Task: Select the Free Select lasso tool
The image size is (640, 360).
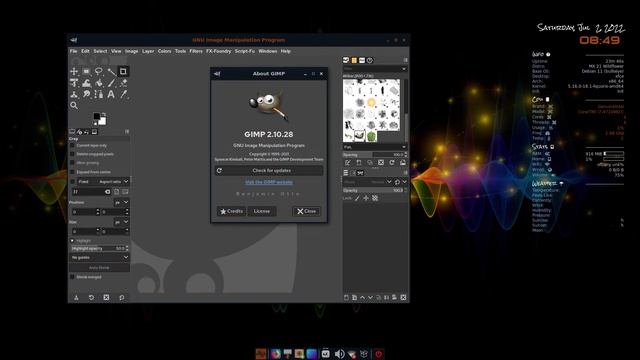Action: 98,71
